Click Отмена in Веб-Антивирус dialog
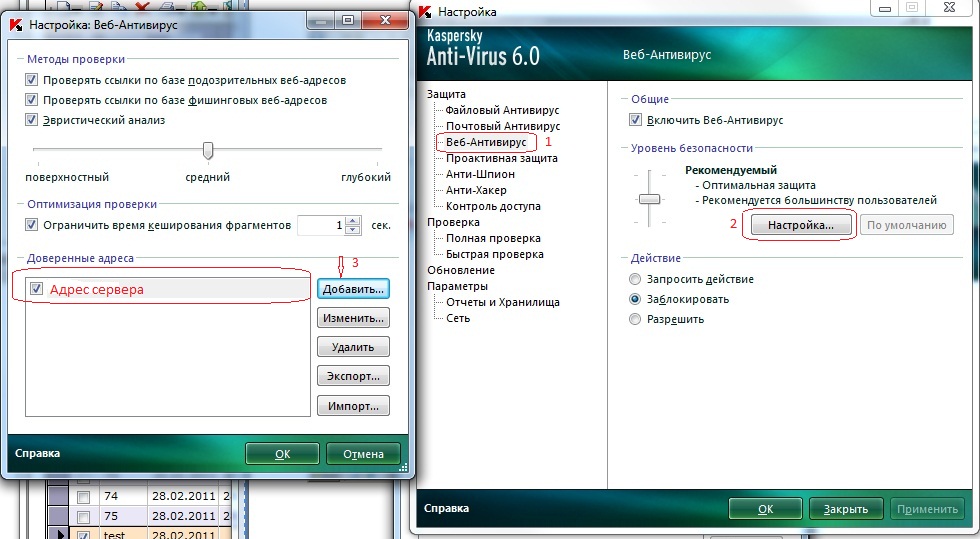The width and height of the screenshot is (980, 539). [363, 454]
